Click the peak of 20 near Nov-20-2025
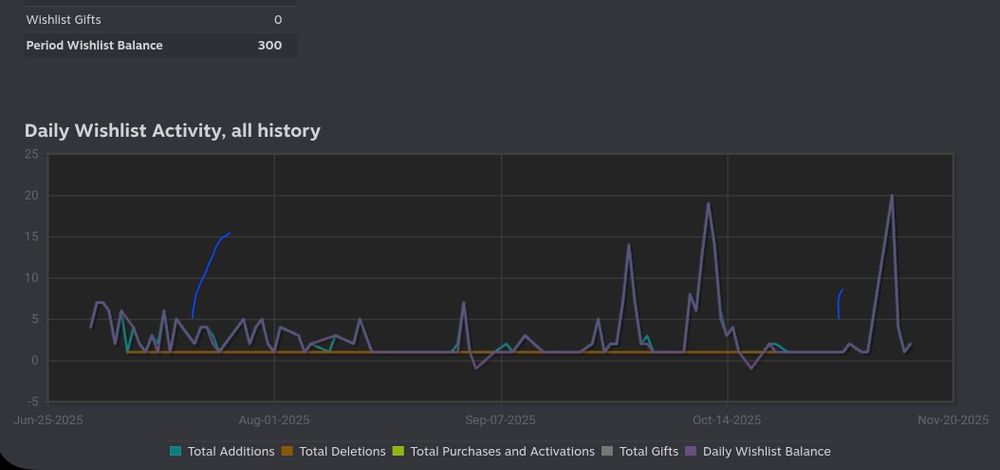The height and width of the screenshot is (470, 1000). (x=892, y=196)
